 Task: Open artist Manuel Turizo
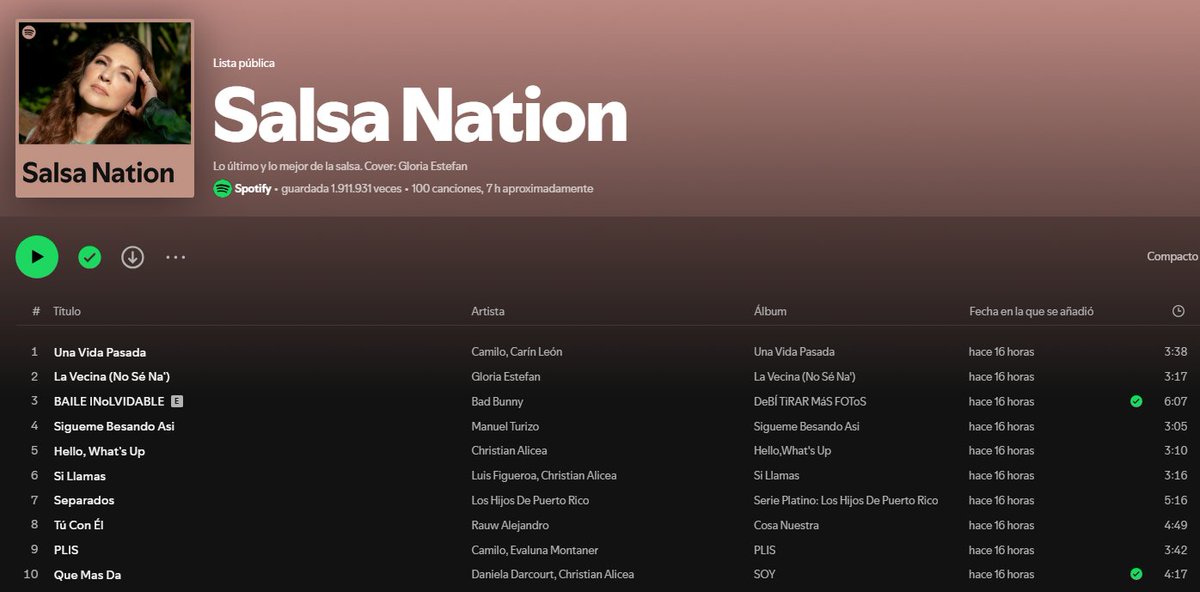tap(505, 426)
